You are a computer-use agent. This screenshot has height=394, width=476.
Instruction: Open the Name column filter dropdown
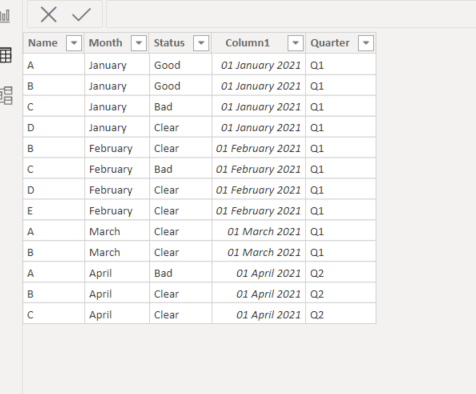click(74, 43)
